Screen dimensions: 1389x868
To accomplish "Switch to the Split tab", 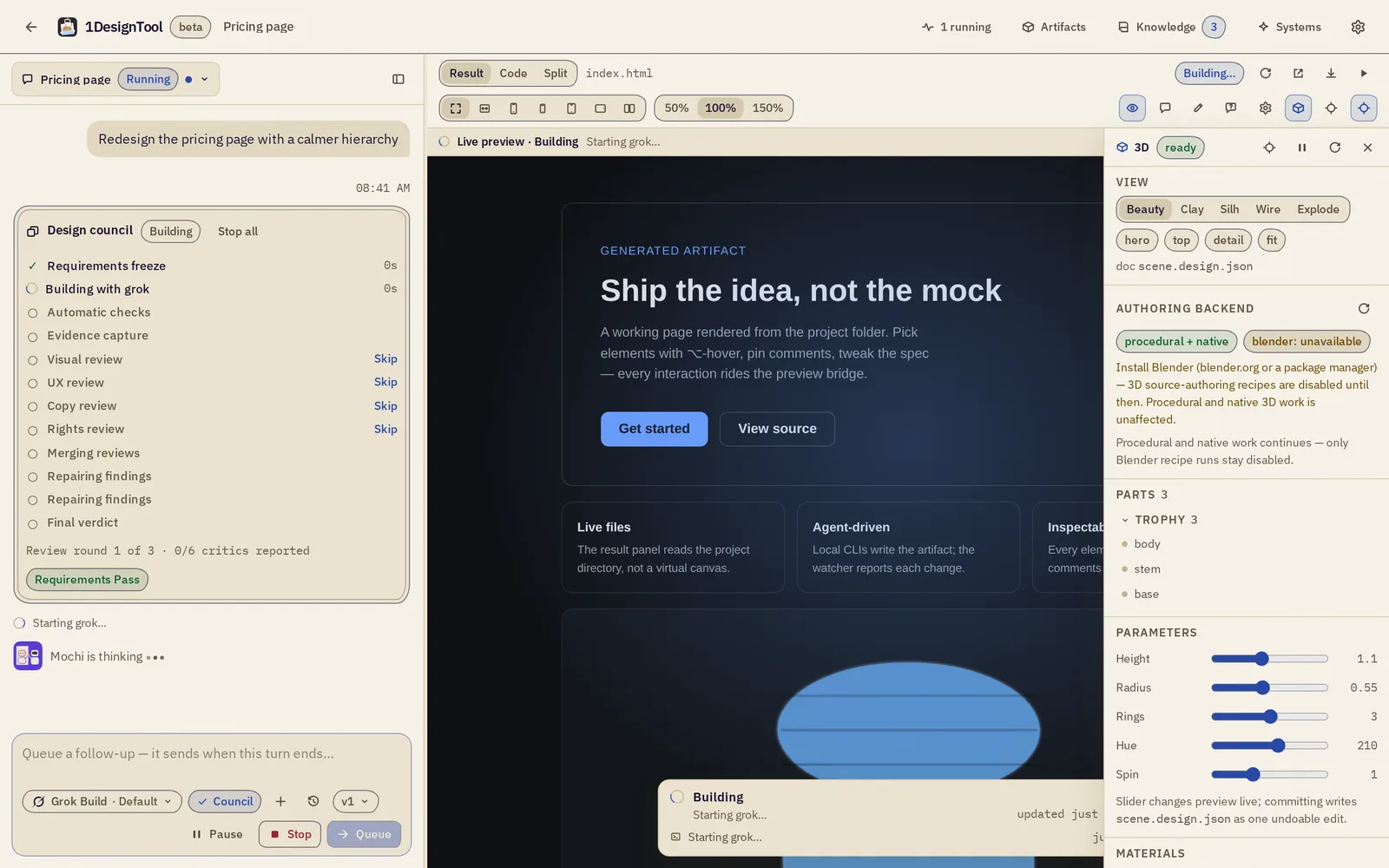I will [x=556, y=74].
